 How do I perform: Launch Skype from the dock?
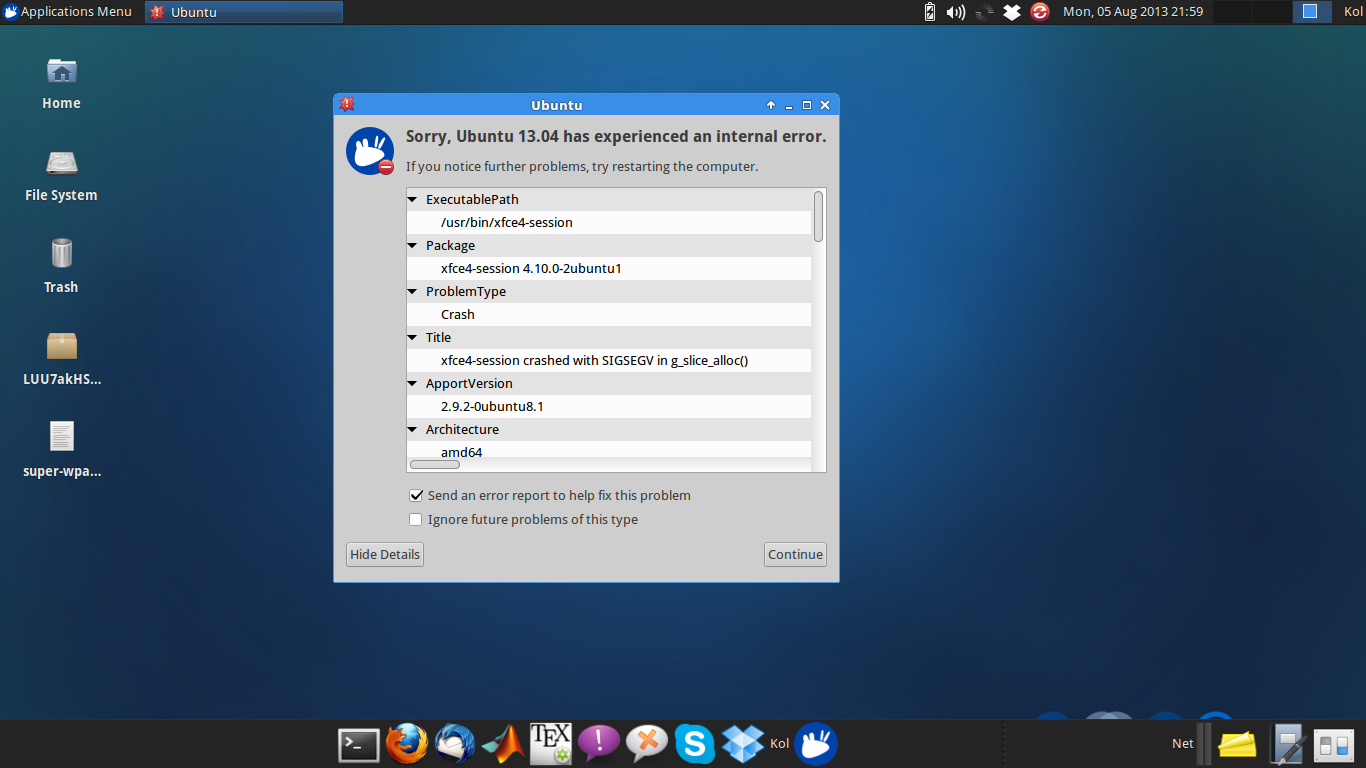click(695, 744)
